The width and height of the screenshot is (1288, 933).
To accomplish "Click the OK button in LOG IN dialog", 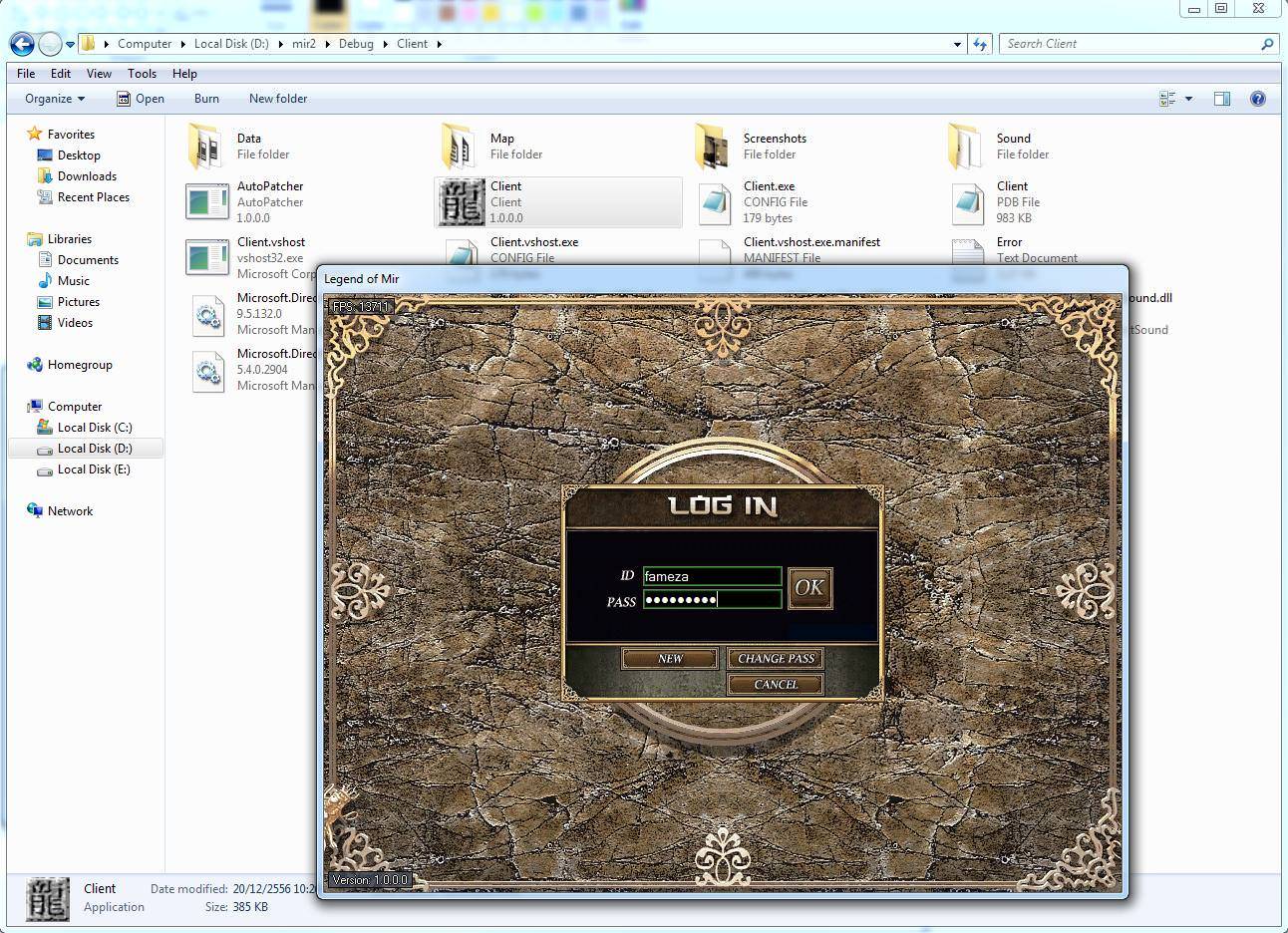I will click(809, 588).
